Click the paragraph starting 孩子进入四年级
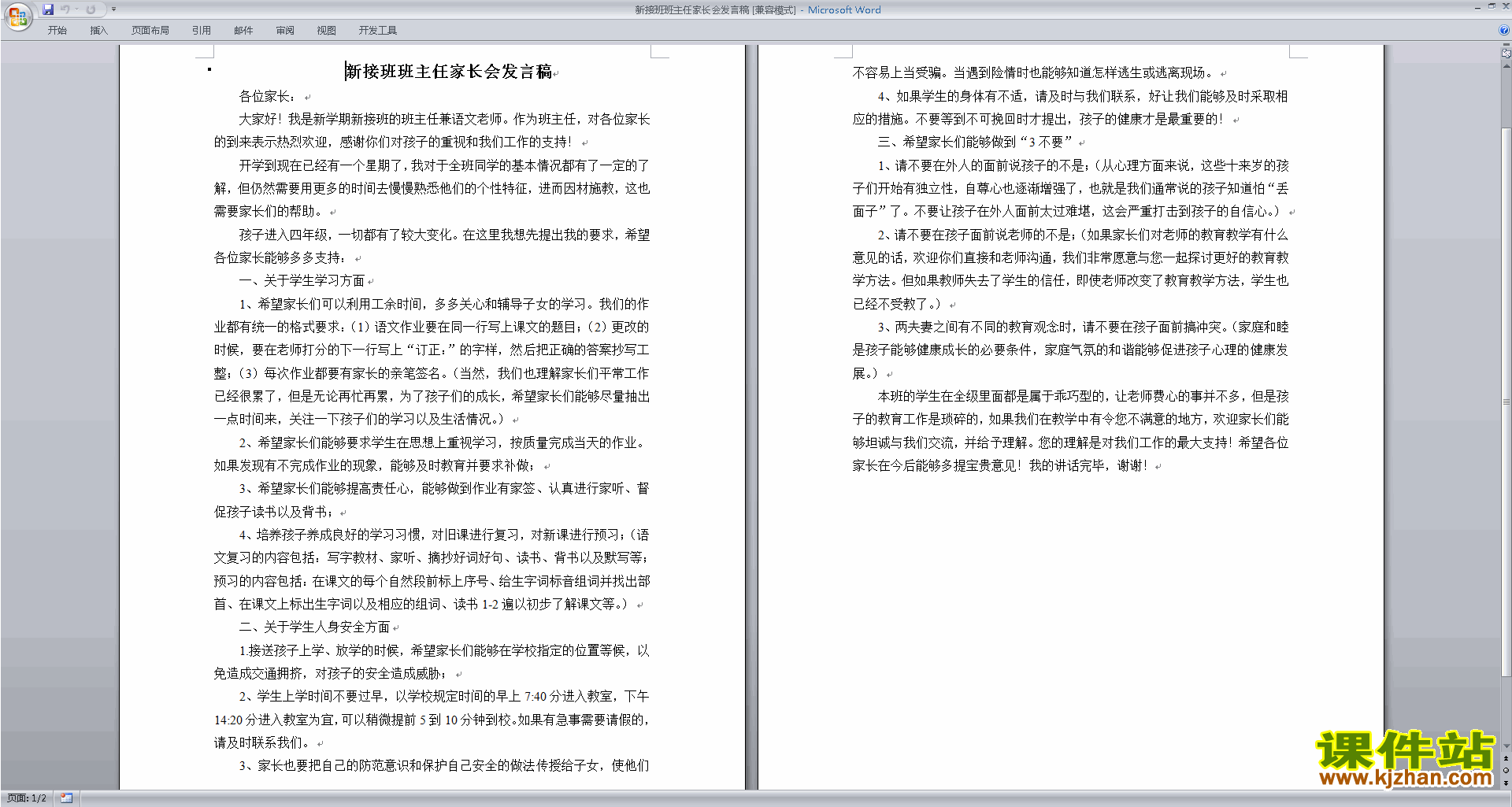The image size is (1512, 807). (432, 246)
